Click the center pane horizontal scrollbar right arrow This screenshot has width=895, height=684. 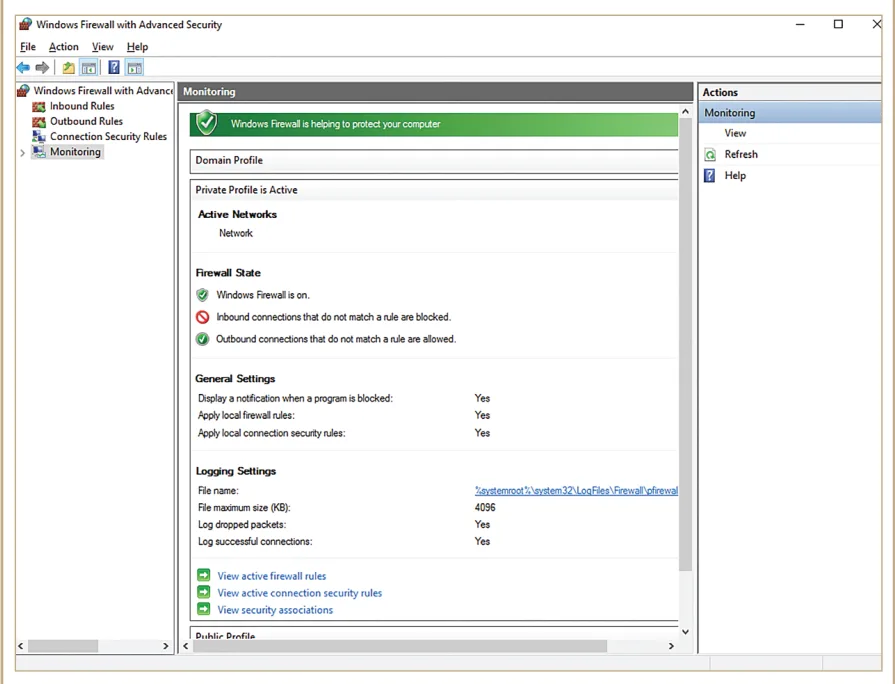point(671,646)
